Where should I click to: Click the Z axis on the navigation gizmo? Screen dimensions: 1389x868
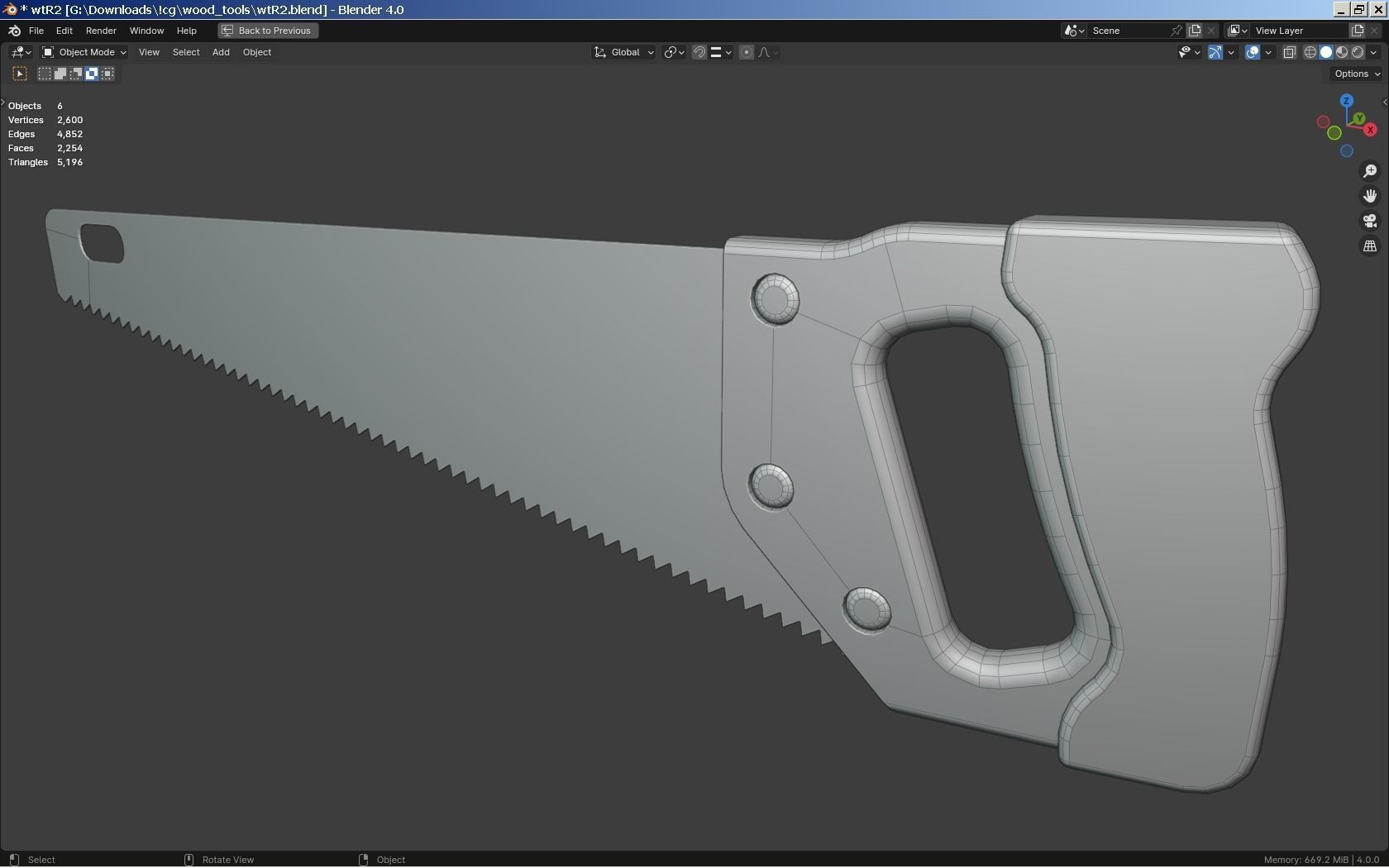tap(1347, 101)
